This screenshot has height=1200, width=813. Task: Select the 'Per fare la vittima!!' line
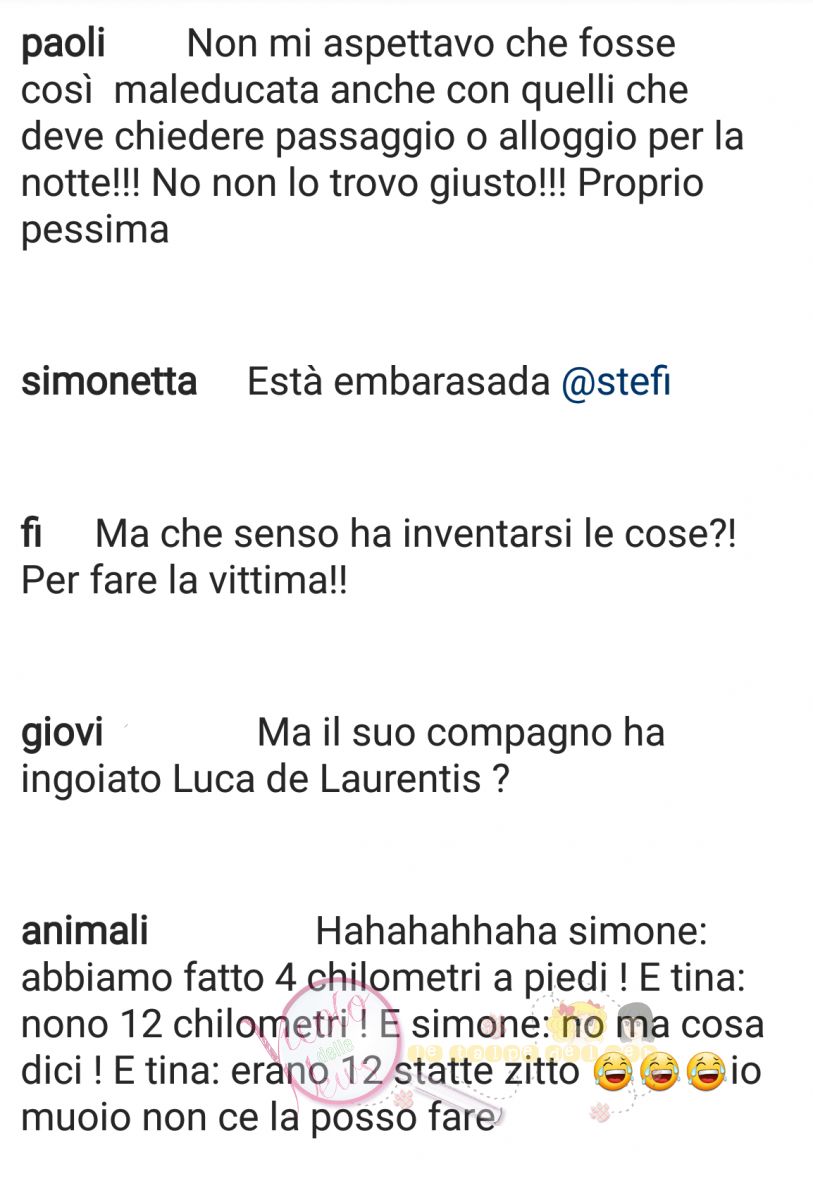(x=183, y=581)
